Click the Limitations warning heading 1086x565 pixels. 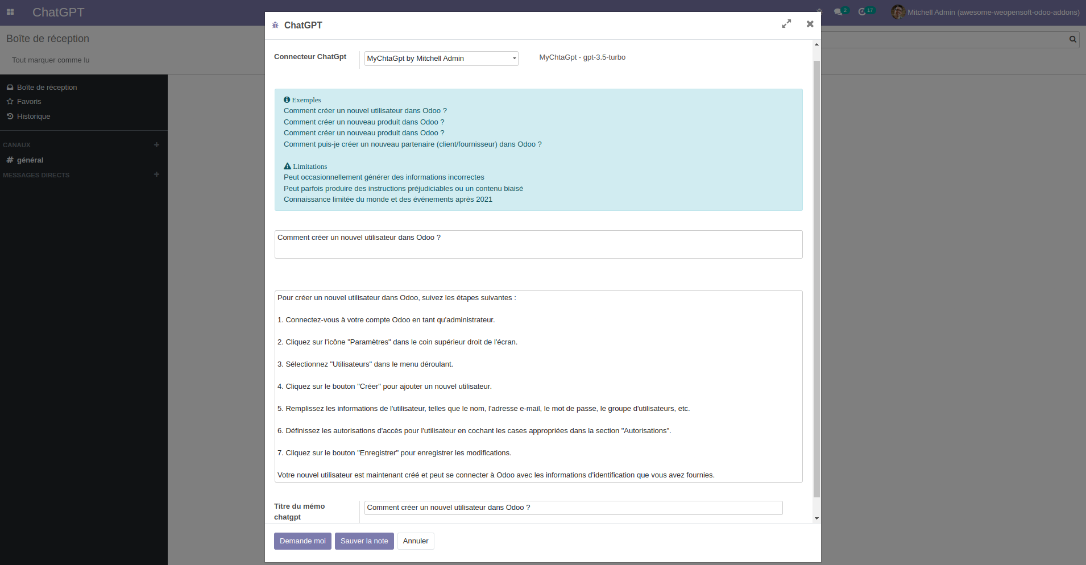pos(305,166)
